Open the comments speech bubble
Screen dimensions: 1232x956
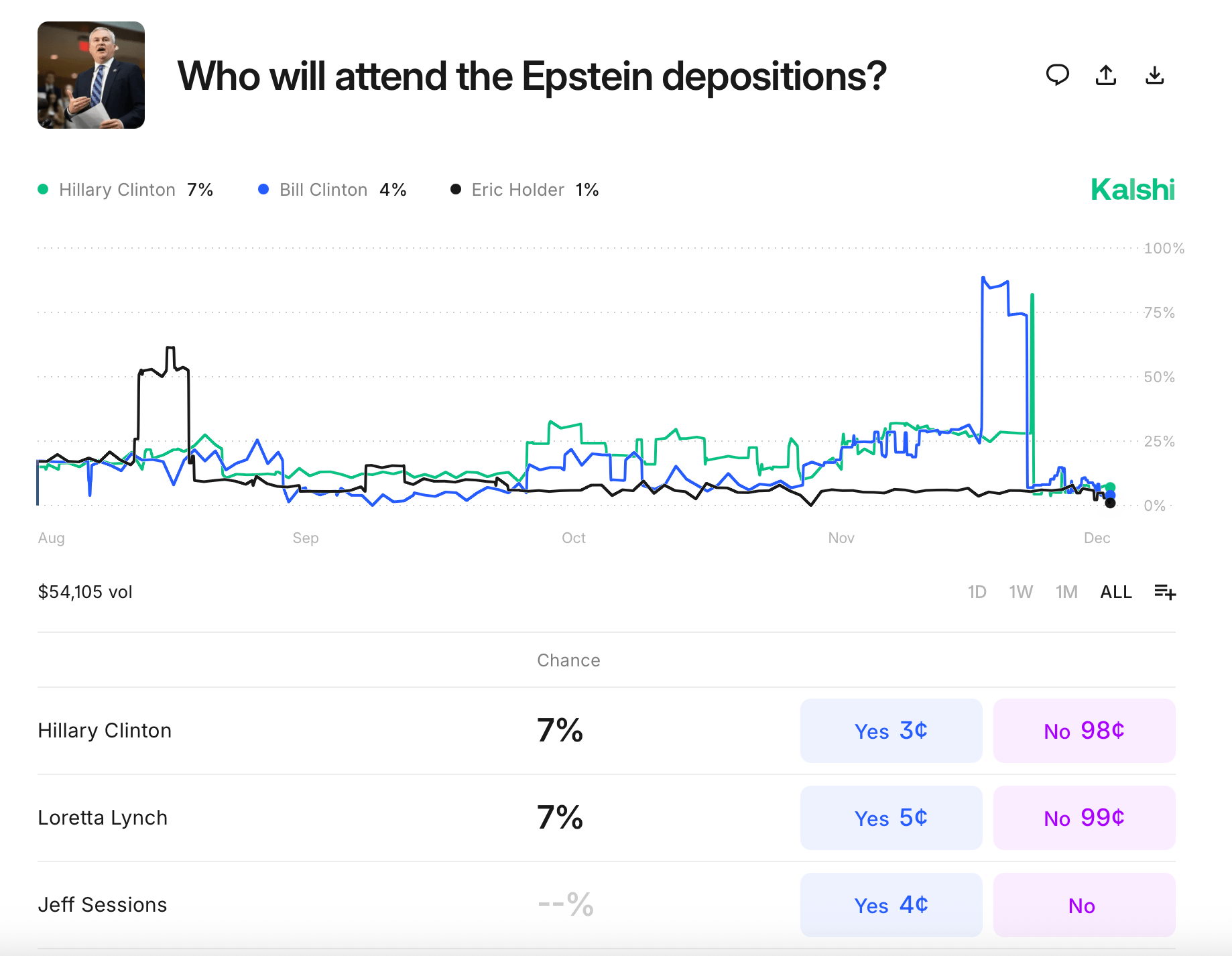click(1058, 76)
